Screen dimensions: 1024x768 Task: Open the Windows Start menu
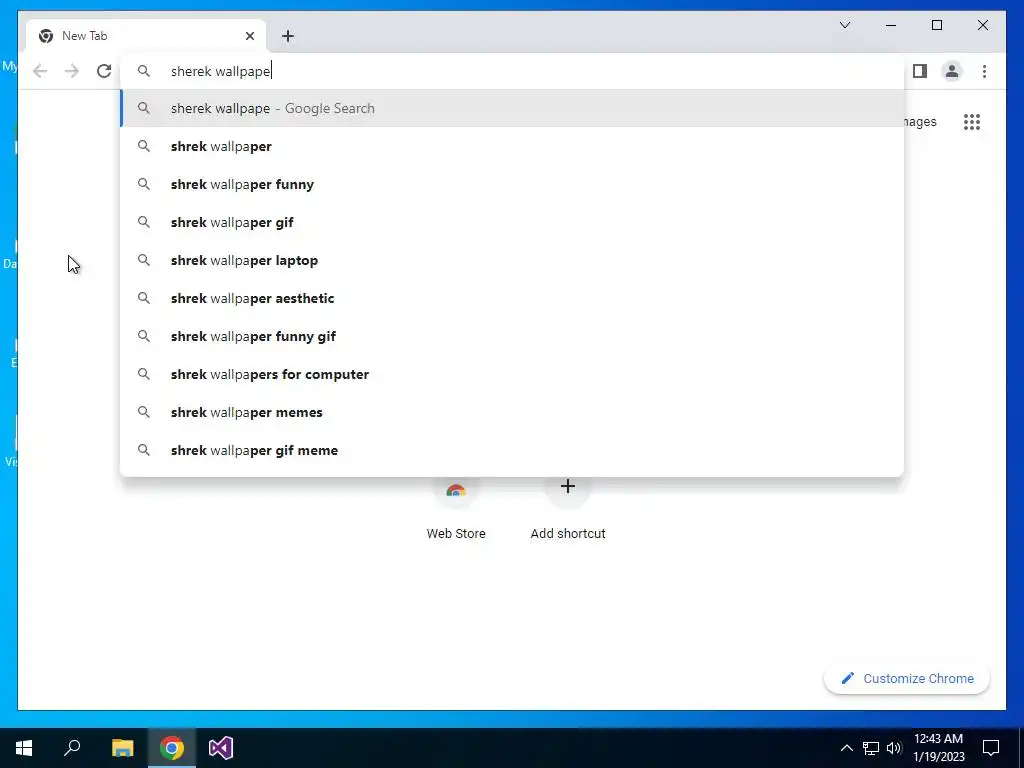click(24, 748)
